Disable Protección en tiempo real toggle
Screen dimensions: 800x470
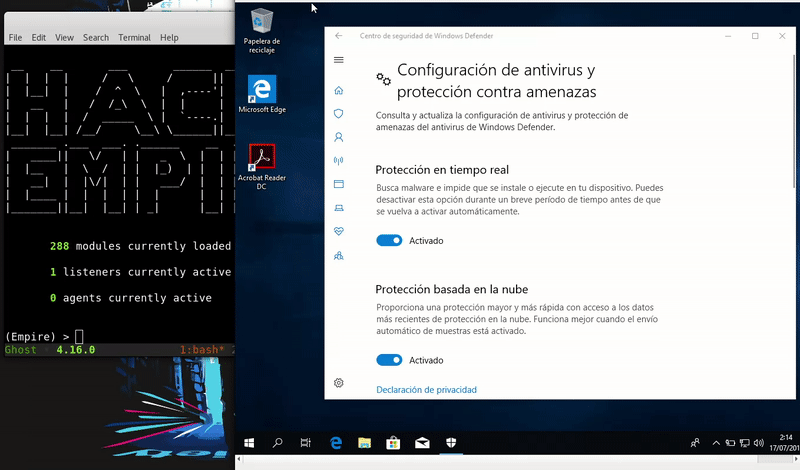pos(389,240)
